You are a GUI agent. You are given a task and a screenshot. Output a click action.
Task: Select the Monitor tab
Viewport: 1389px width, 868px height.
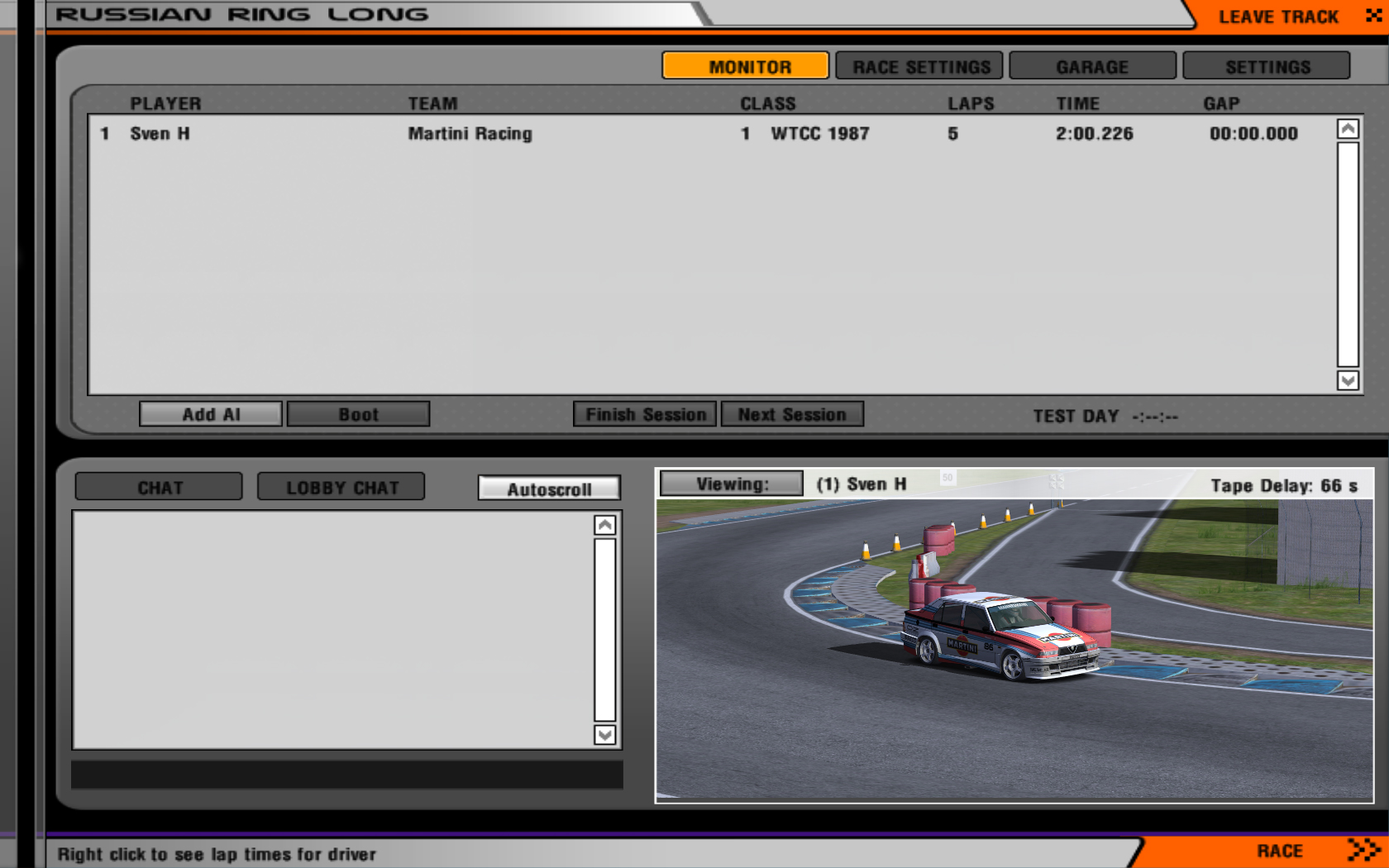point(746,67)
